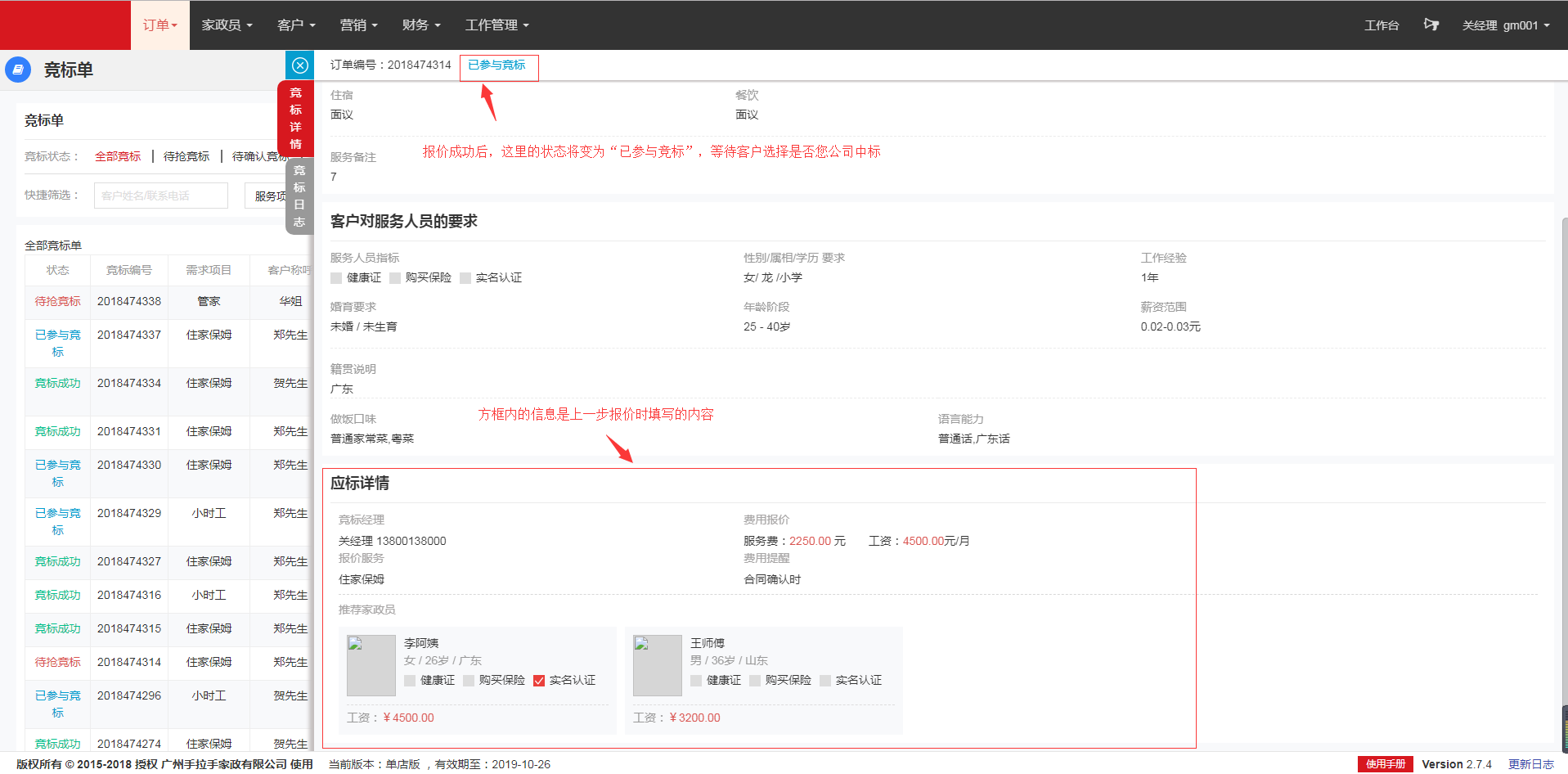The height and width of the screenshot is (774, 1568).
Task: Select order row 2018474330
Action: coord(168,474)
